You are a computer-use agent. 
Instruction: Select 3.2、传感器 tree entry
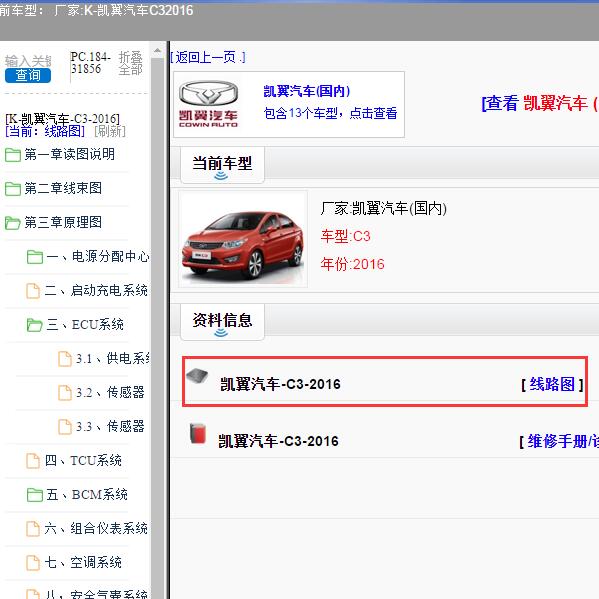click(110, 392)
